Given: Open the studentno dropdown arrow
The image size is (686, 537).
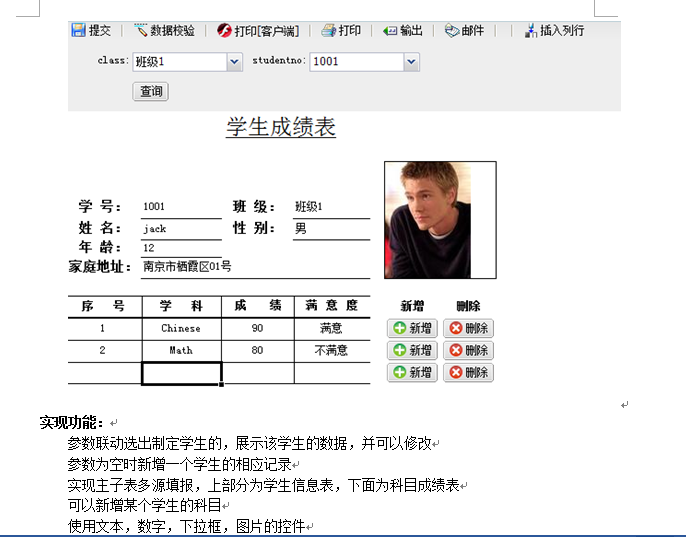Looking at the screenshot, I should pyautogui.click(x=411, y=62).
